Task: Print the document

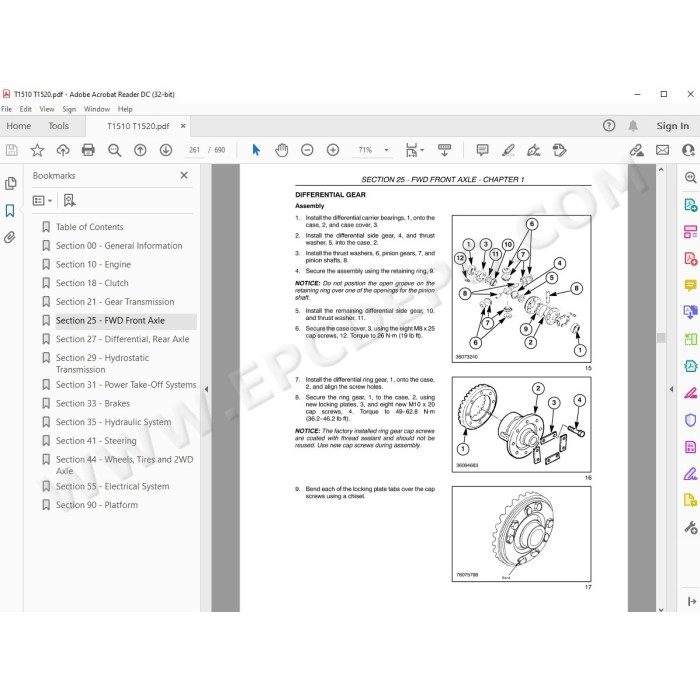Action: click(88, 150)
